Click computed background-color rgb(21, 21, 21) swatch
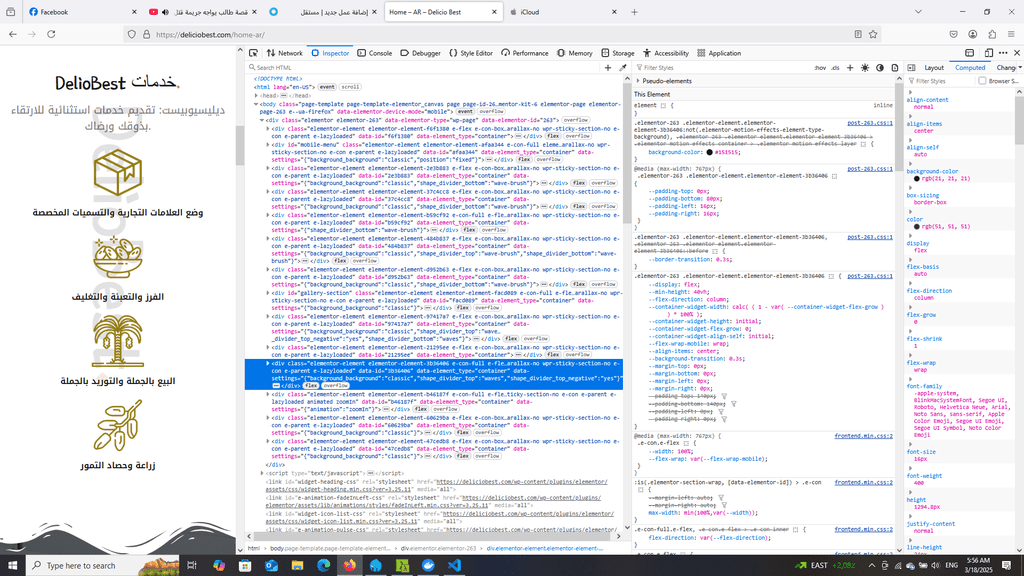This screenshot has height=576, width=1024. 916,178
